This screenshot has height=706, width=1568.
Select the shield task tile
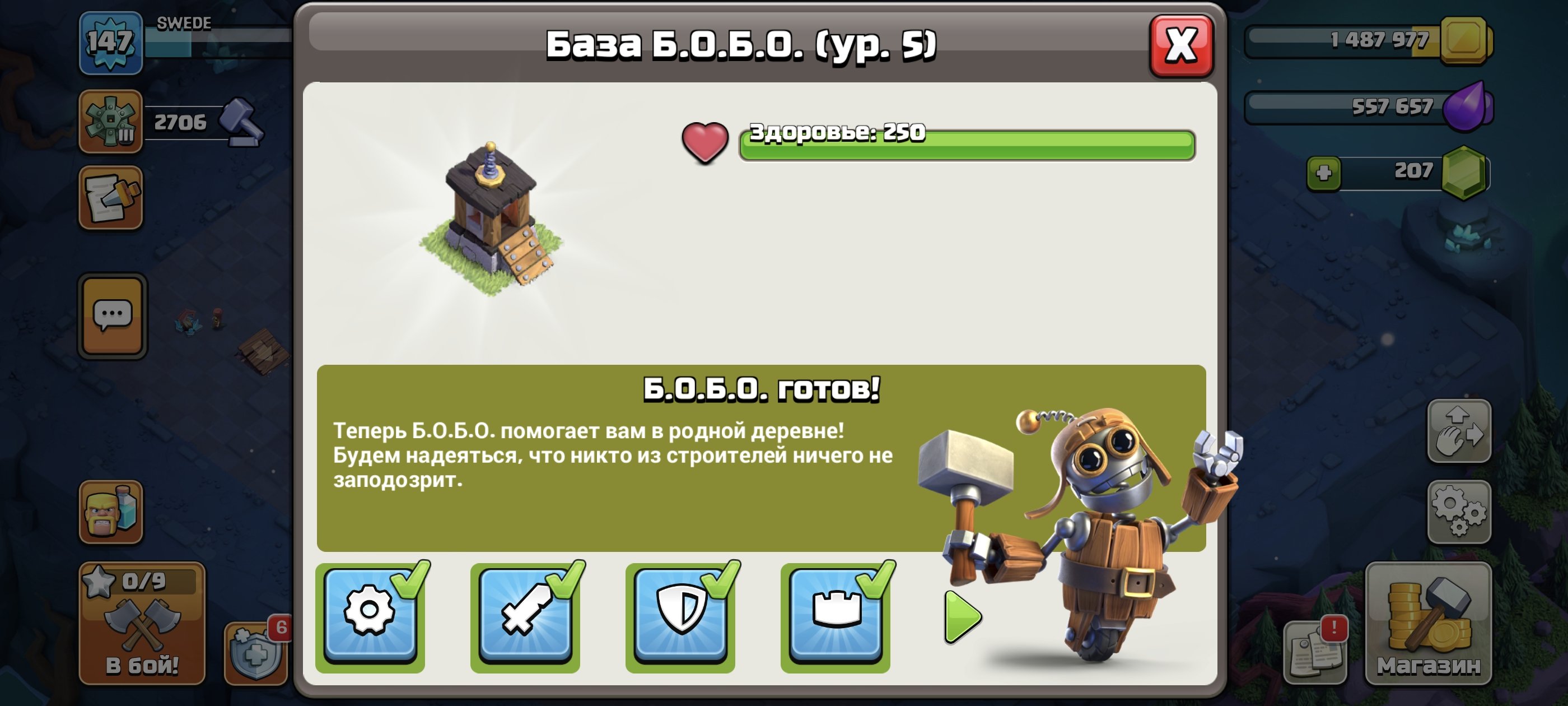click(680, 616)
